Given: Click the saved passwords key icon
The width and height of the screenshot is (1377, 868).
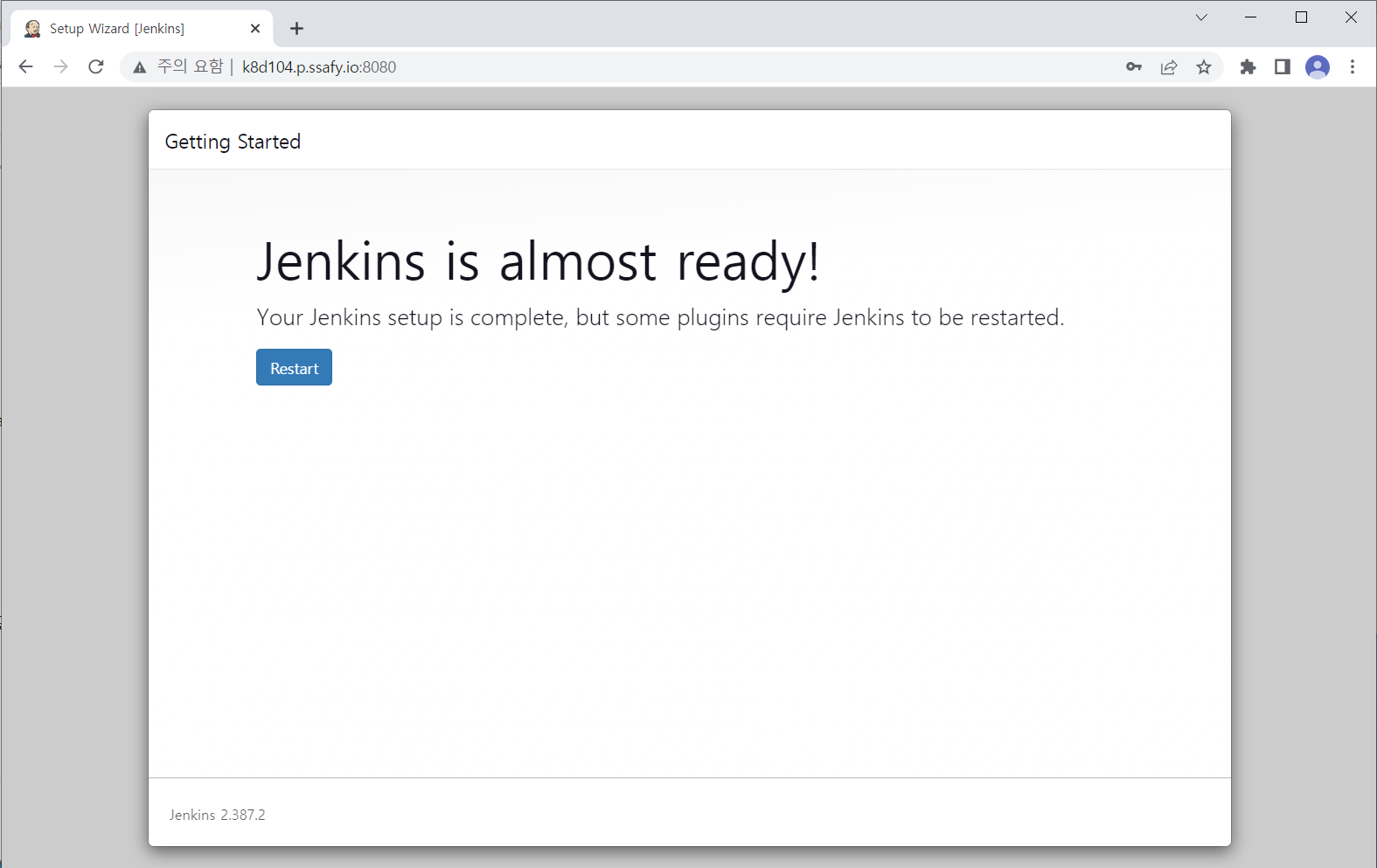Looking at the screenshot, I should coord(1134,66).
